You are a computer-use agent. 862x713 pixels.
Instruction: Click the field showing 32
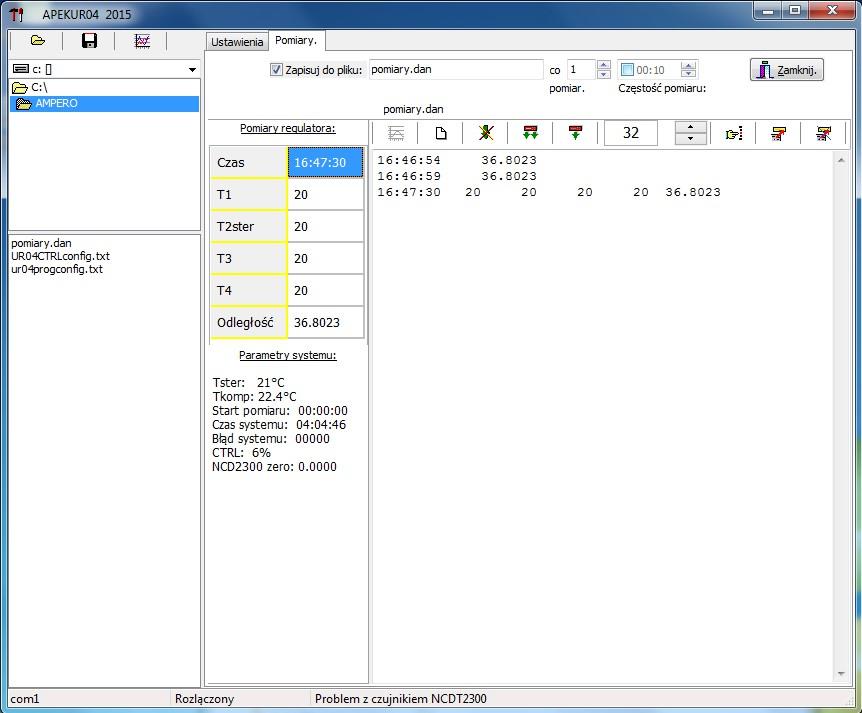pyautogui.click(x=631, y=133)
